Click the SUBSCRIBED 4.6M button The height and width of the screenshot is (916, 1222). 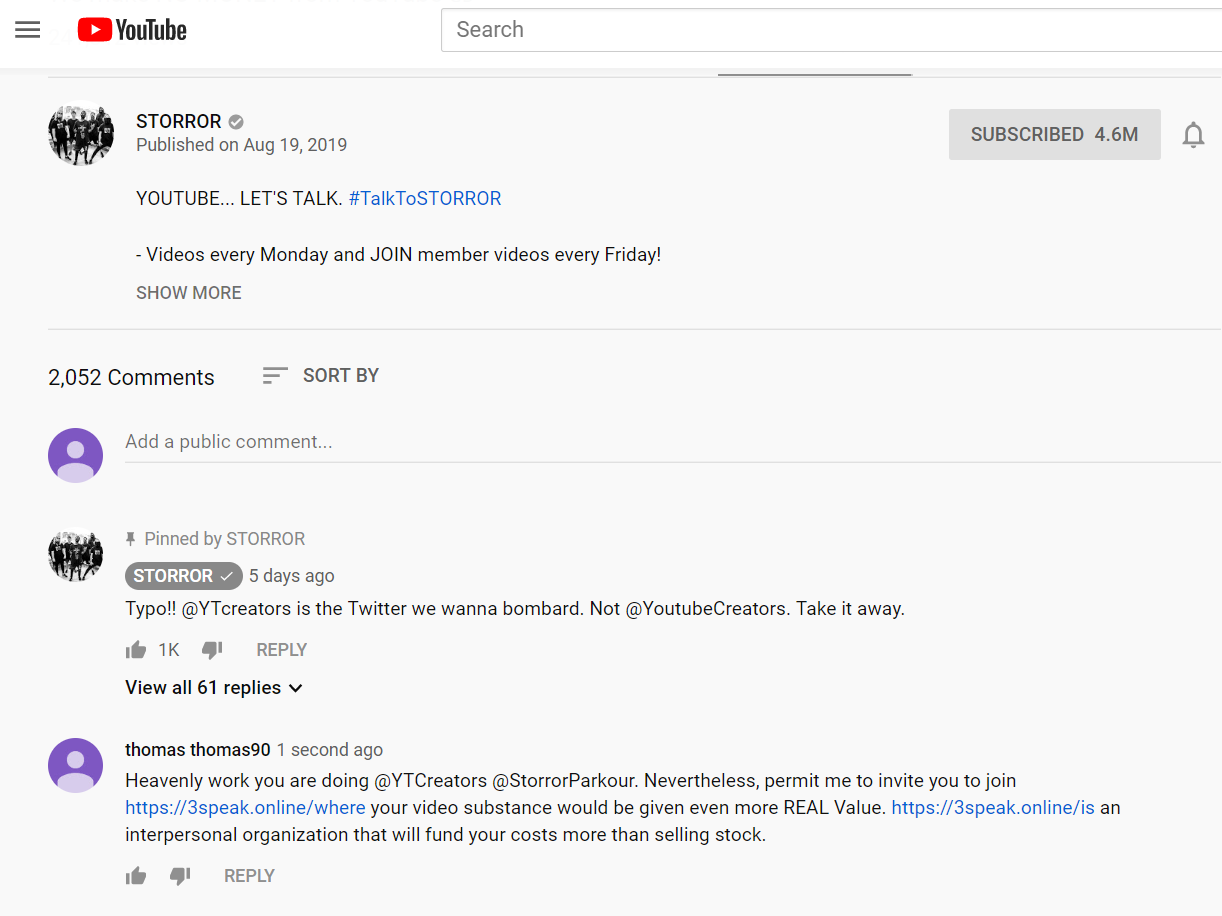1054,134
